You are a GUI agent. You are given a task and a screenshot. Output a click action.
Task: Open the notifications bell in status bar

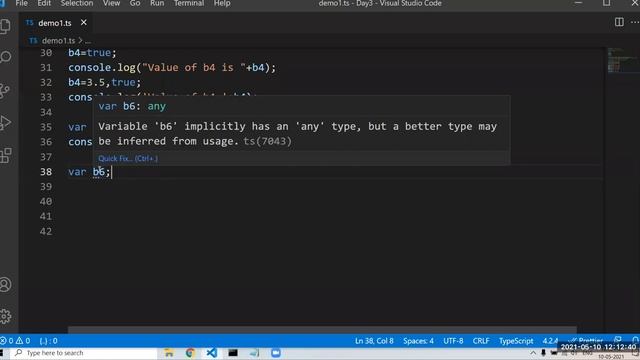pyautogui.click(x=636, y=340)
